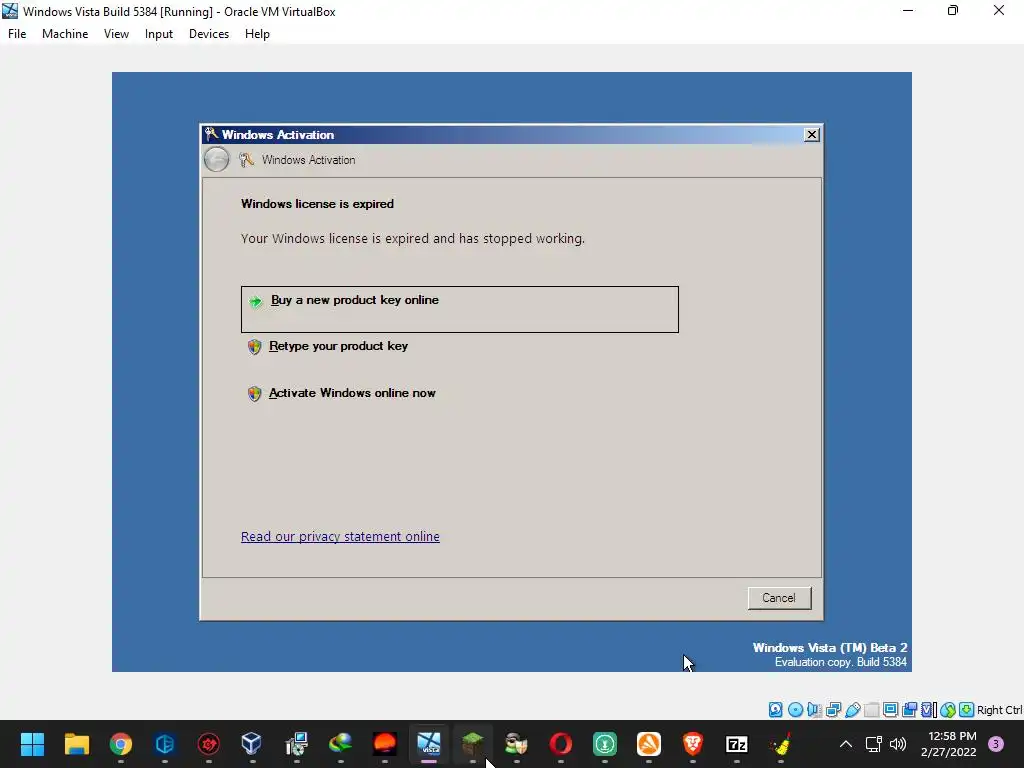Open 7-Zip from the taskbar

pos(737,744)
